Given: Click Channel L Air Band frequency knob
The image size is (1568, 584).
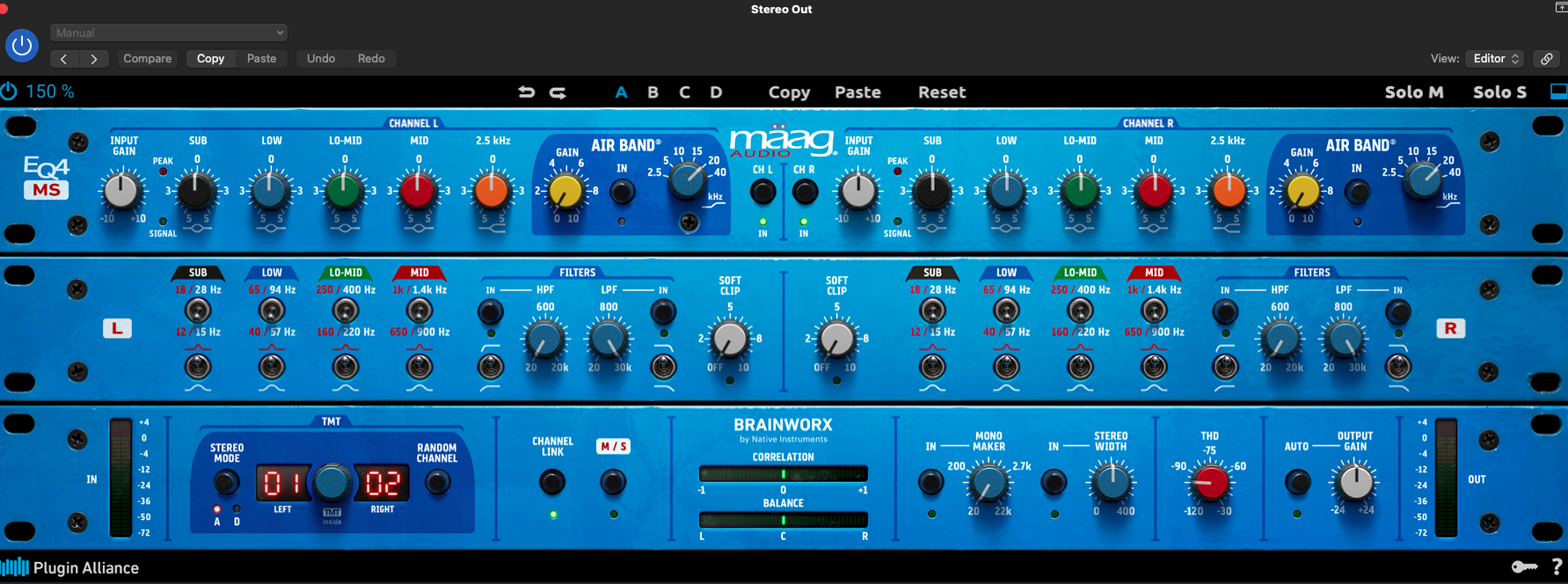Looking at the screenshot, I should 687,180.
